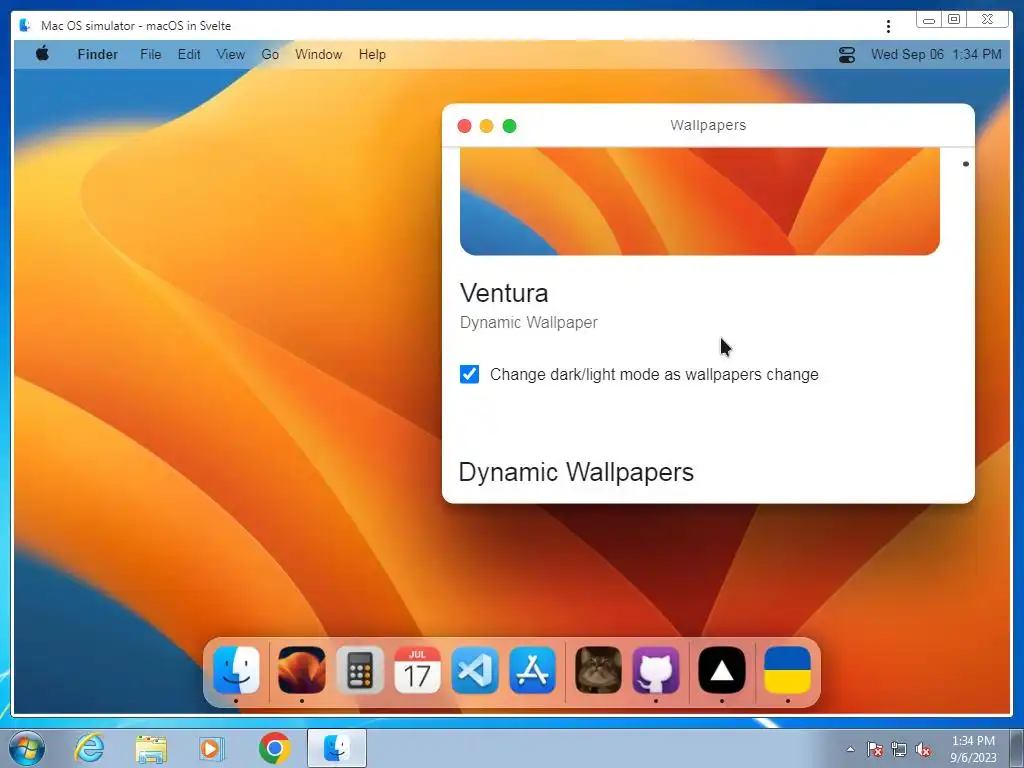Click the Ventura wallpaper title text
The height and width of the screenshot is (768, 1024).
pos(504,293)
